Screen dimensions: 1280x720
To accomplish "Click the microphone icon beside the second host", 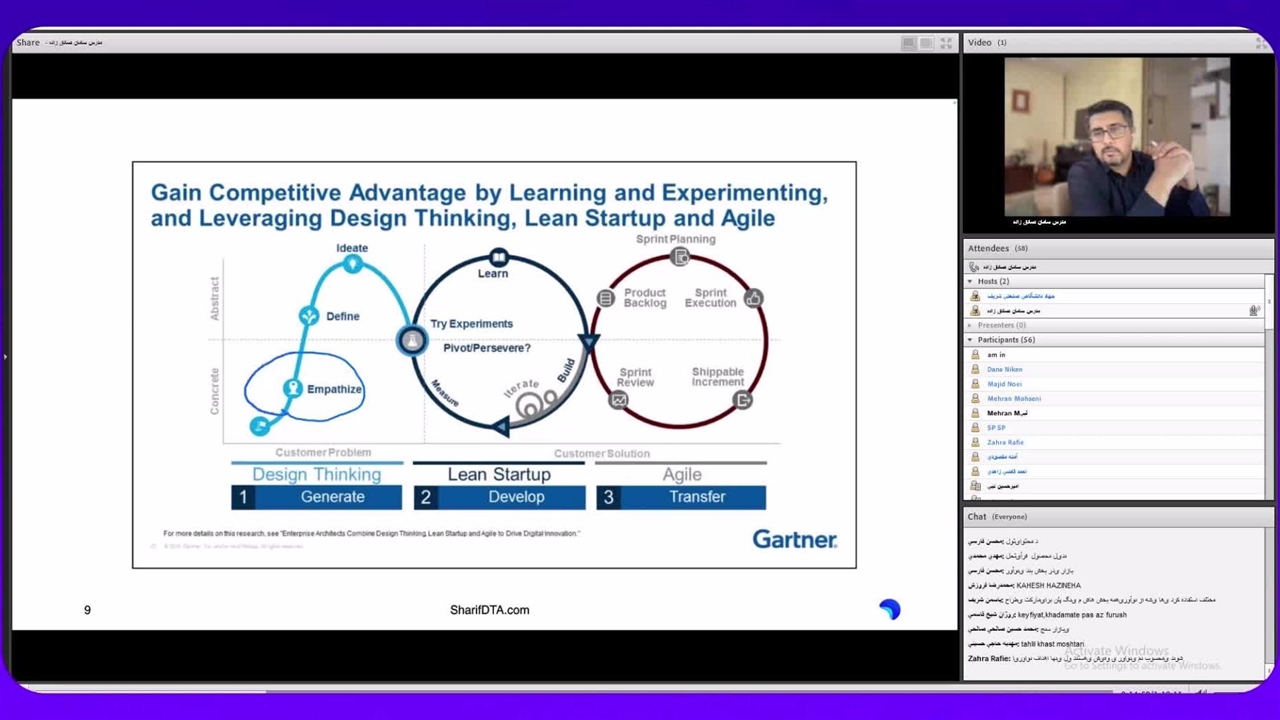I will 1253,311.
